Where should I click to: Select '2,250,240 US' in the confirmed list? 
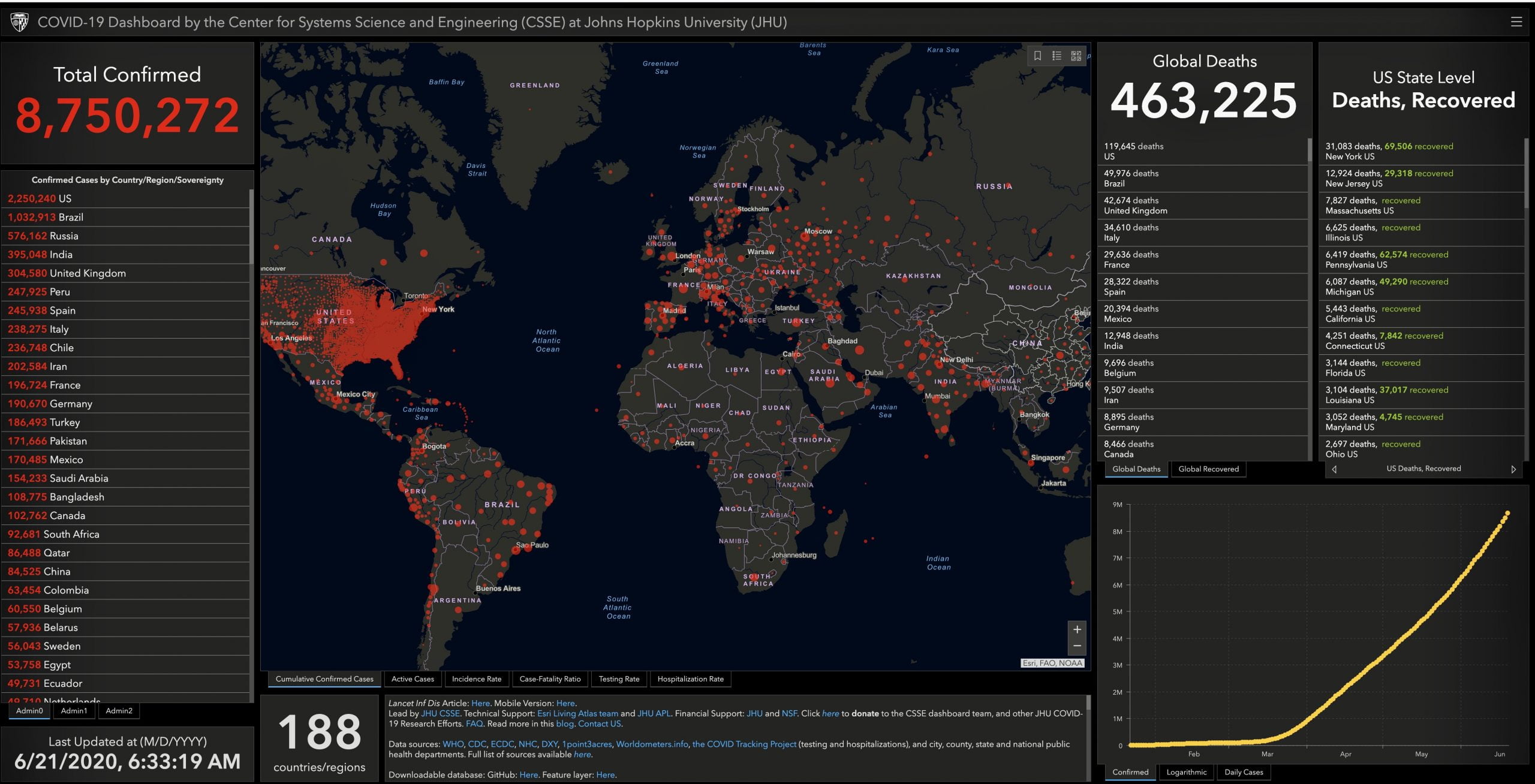[x=125, y=198]
